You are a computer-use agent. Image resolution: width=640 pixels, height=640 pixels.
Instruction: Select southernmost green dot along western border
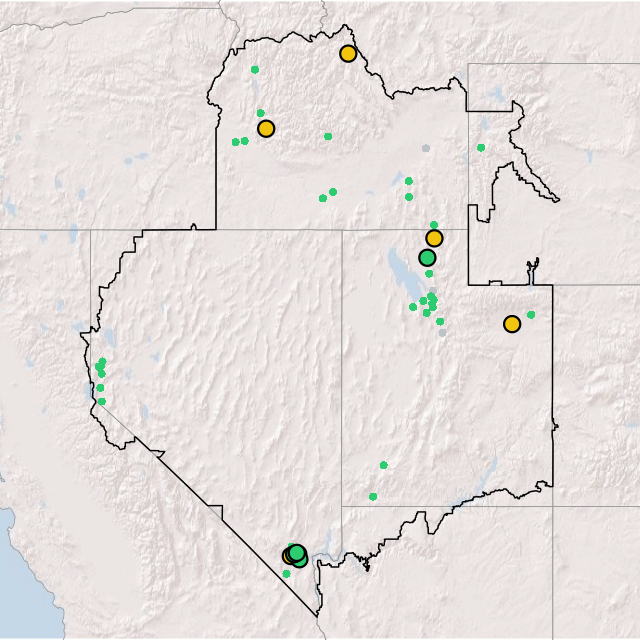[x=101, y=401]
